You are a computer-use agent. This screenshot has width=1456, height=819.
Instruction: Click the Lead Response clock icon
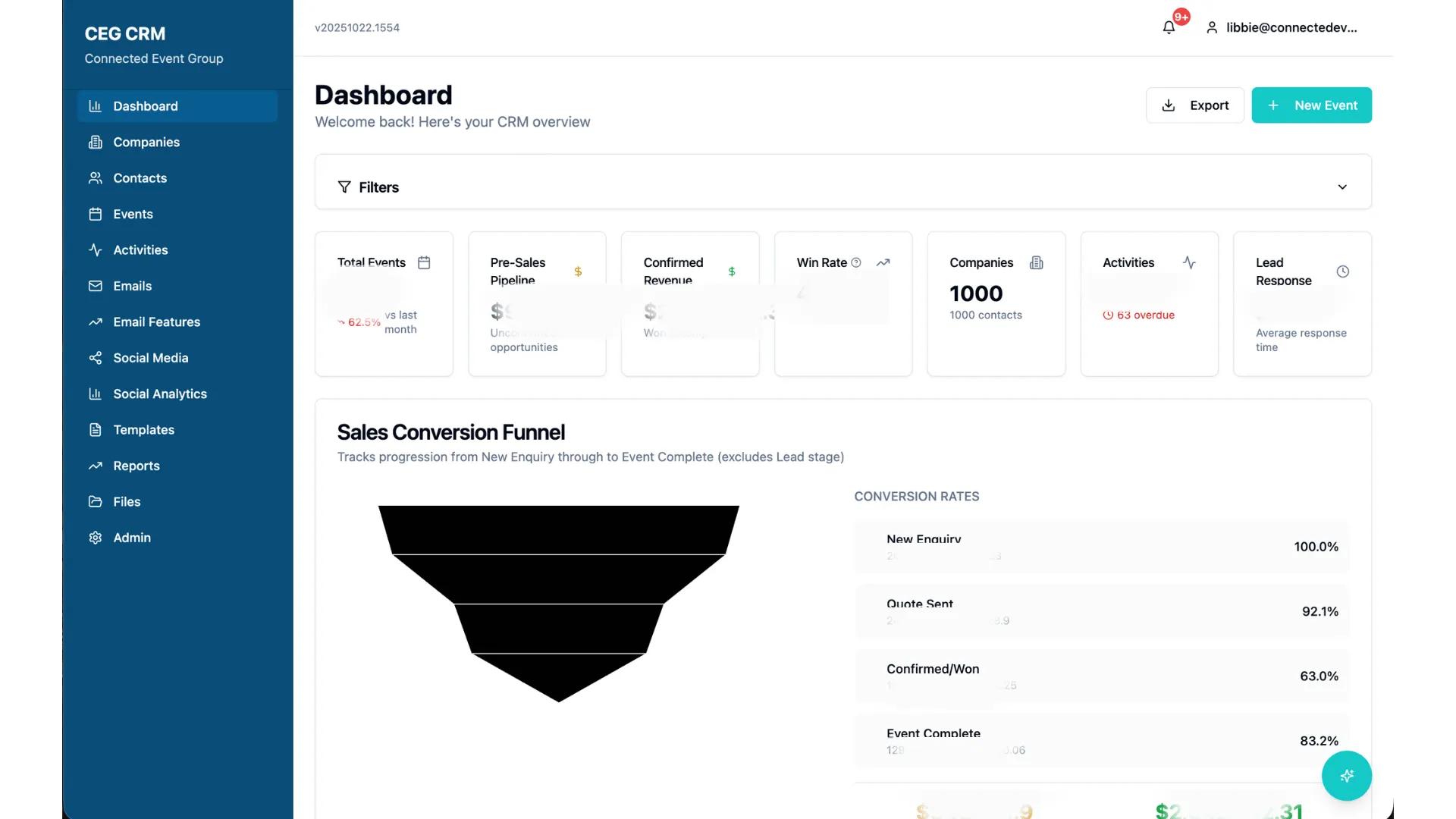coord(1342,271)
